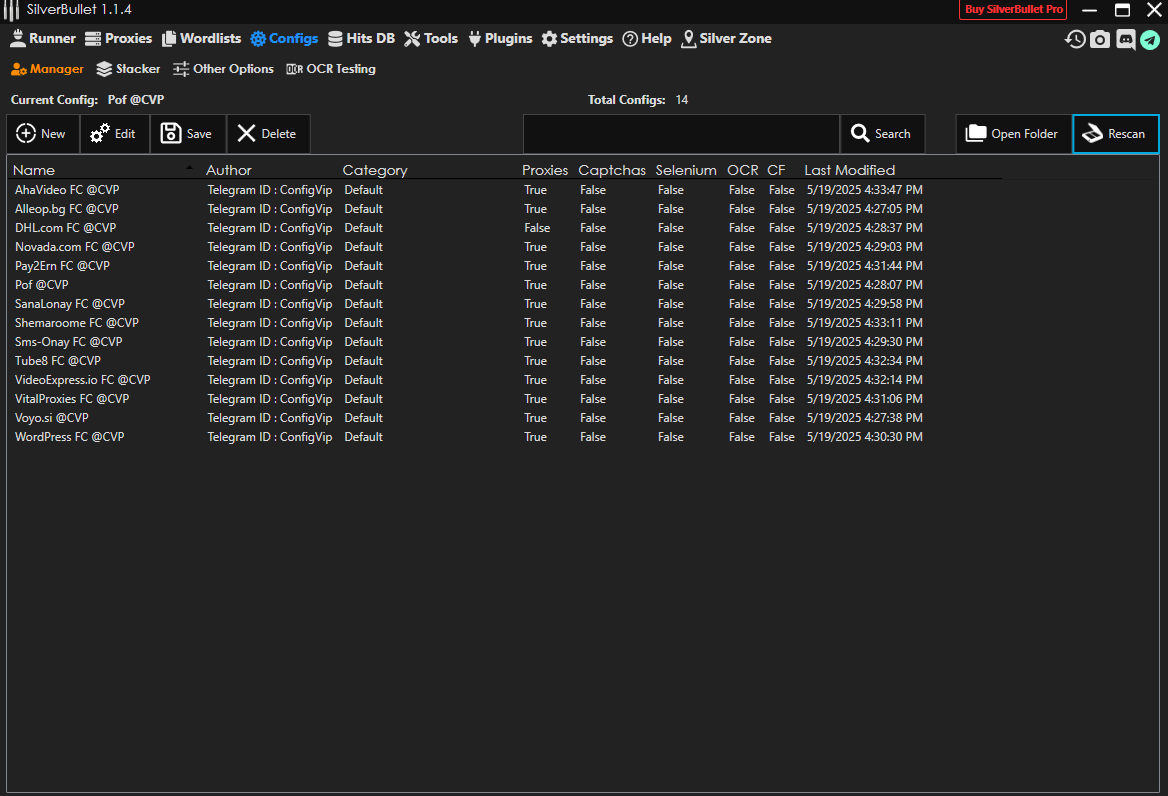Delete the selected config
The image size is (1168, 796).
[x=268, y=134]
